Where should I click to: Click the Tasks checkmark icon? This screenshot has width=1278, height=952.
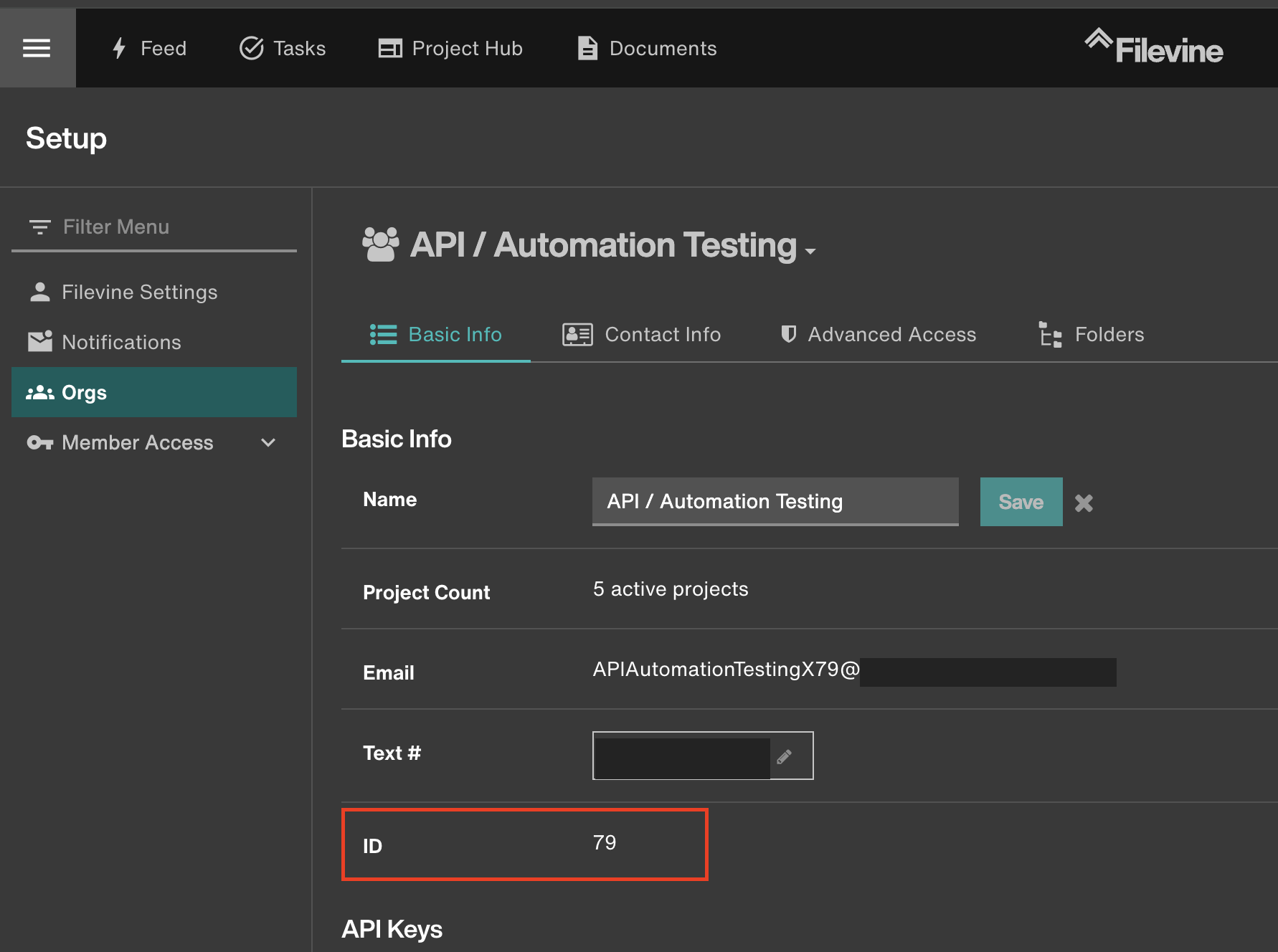pos(252,48)
